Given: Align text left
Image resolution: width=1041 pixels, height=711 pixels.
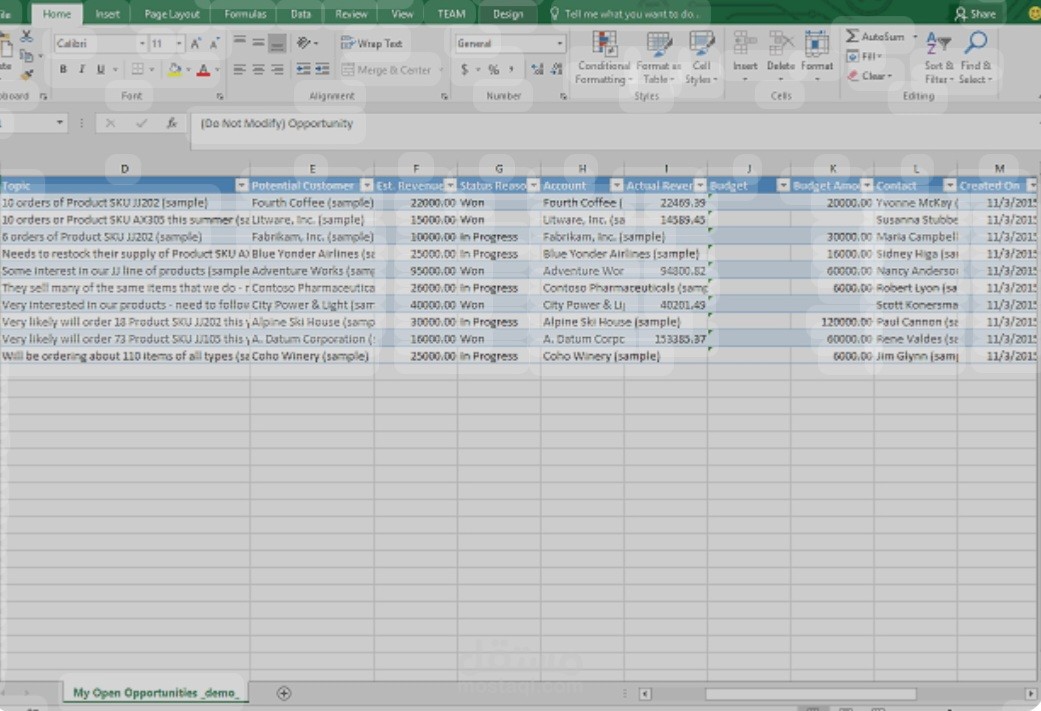Looking at the screenshot, I should [x=240, y=69].
